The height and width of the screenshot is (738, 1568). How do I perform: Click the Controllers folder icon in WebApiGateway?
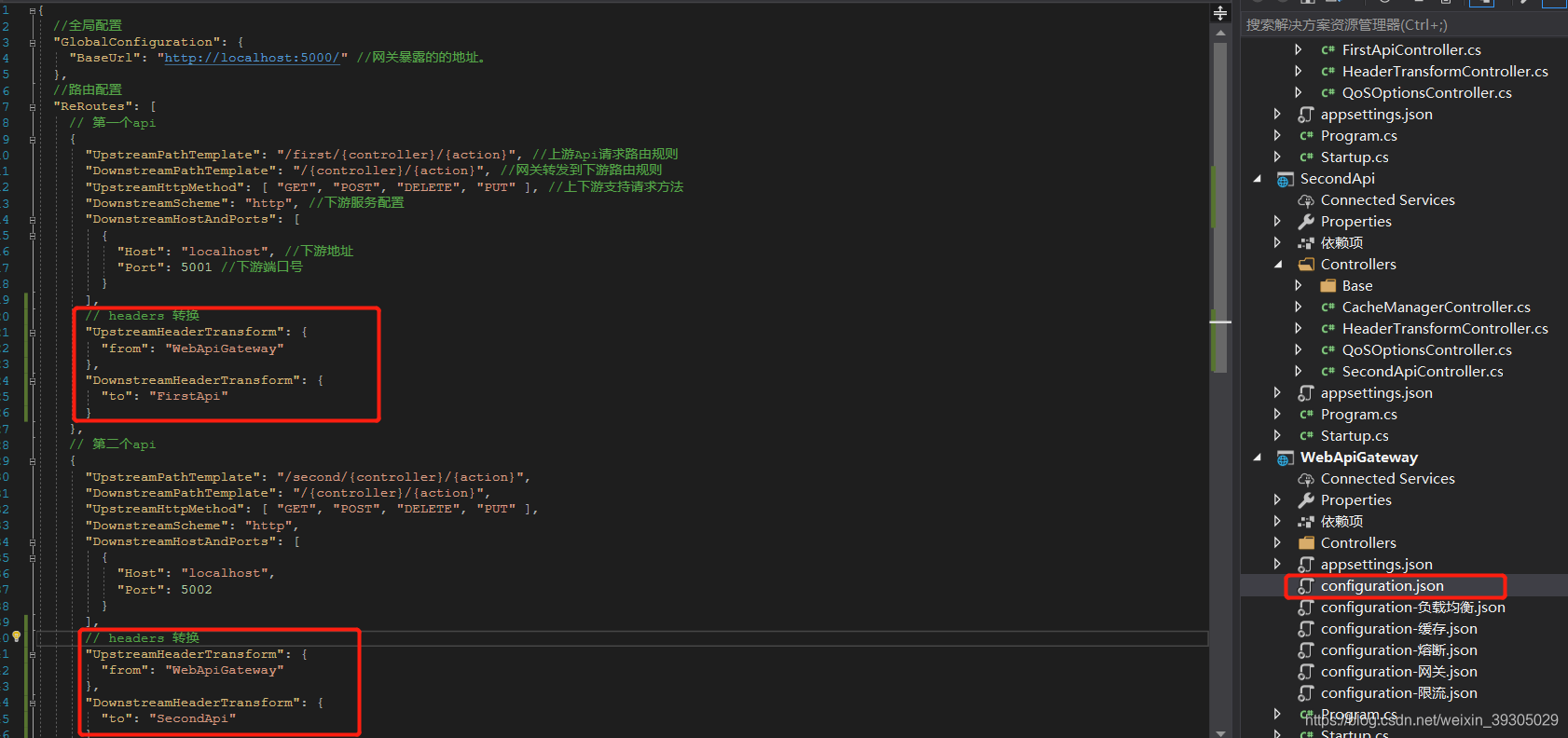[1306, 543]
